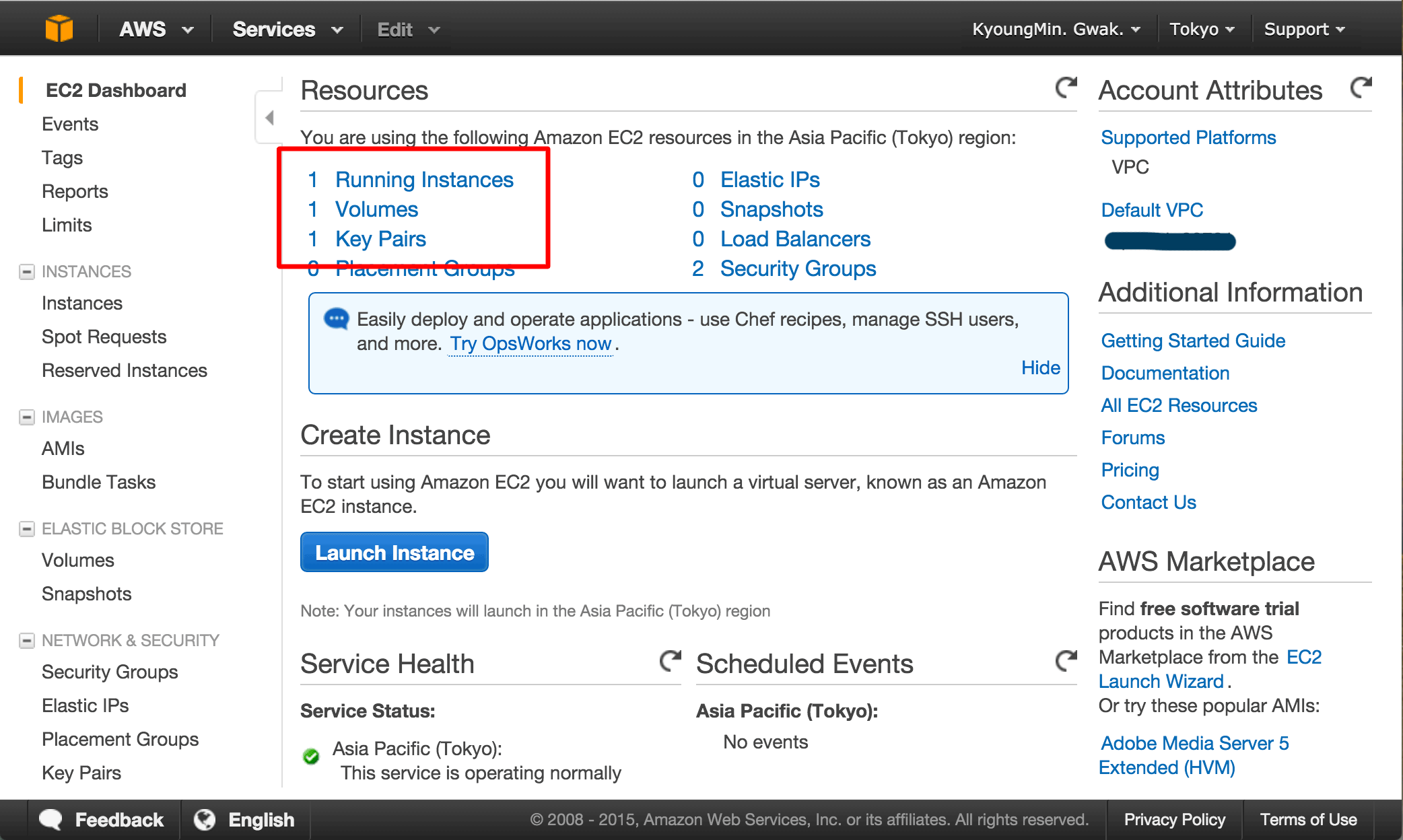
Task: Click the AWS orange cube logo
Action: click(x=59, y=29)
